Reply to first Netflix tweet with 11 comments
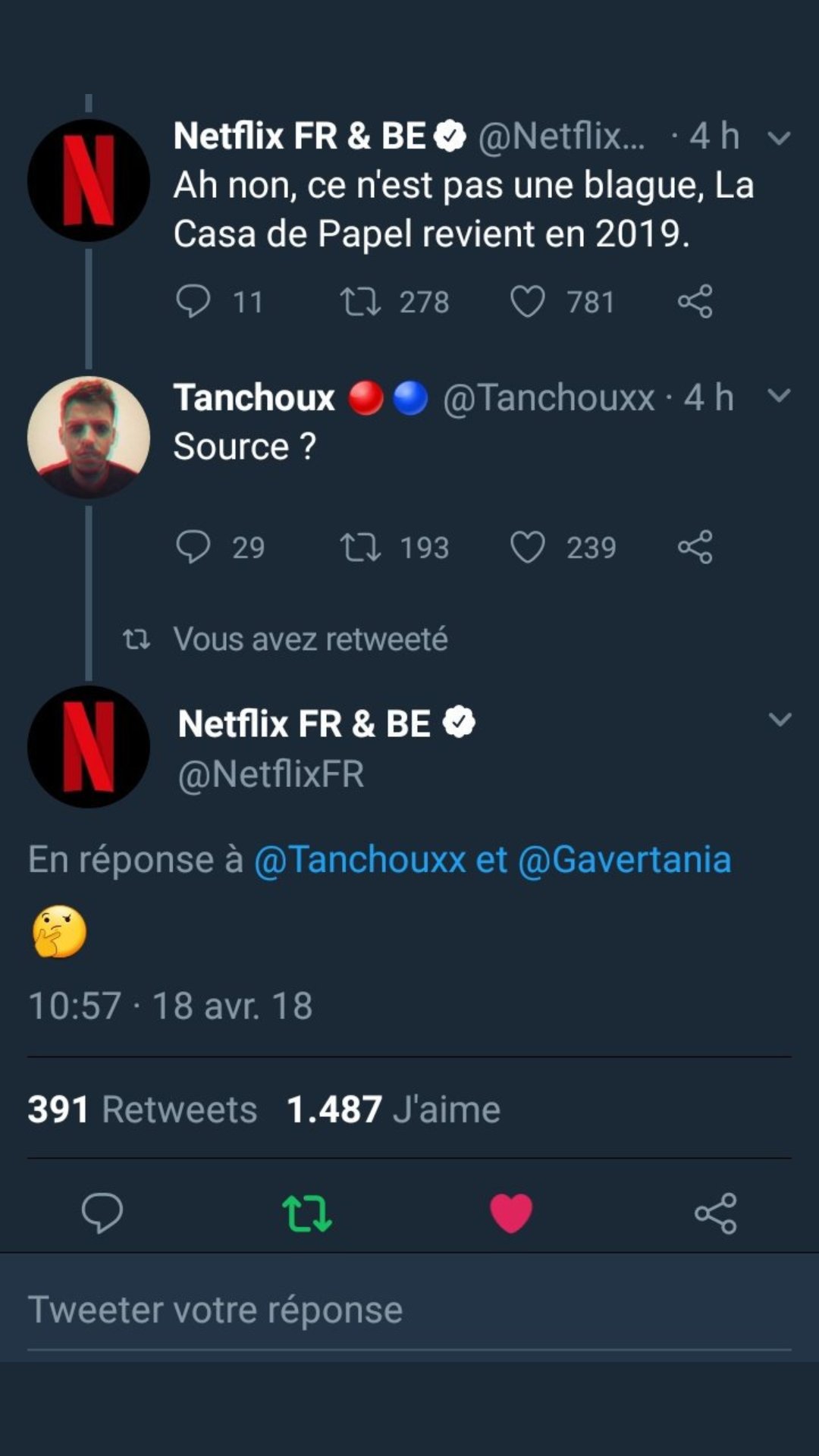This screenshot has width=819, height=1456. tap(193, 301)
